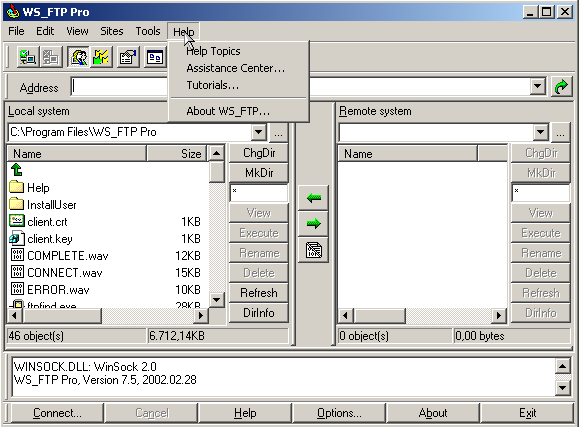Click the green Go arrow beside Address

coord(561,87)
